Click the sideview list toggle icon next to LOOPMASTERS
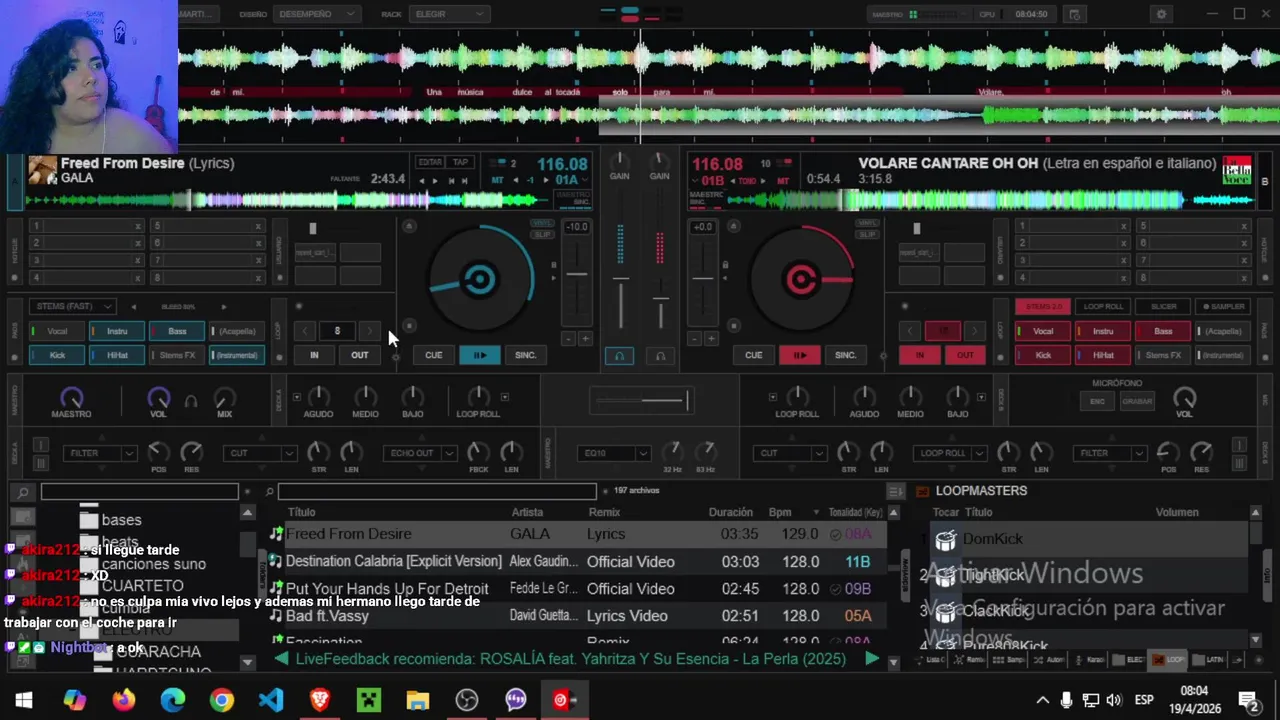The image size is (1280, 720). [896, 491]
